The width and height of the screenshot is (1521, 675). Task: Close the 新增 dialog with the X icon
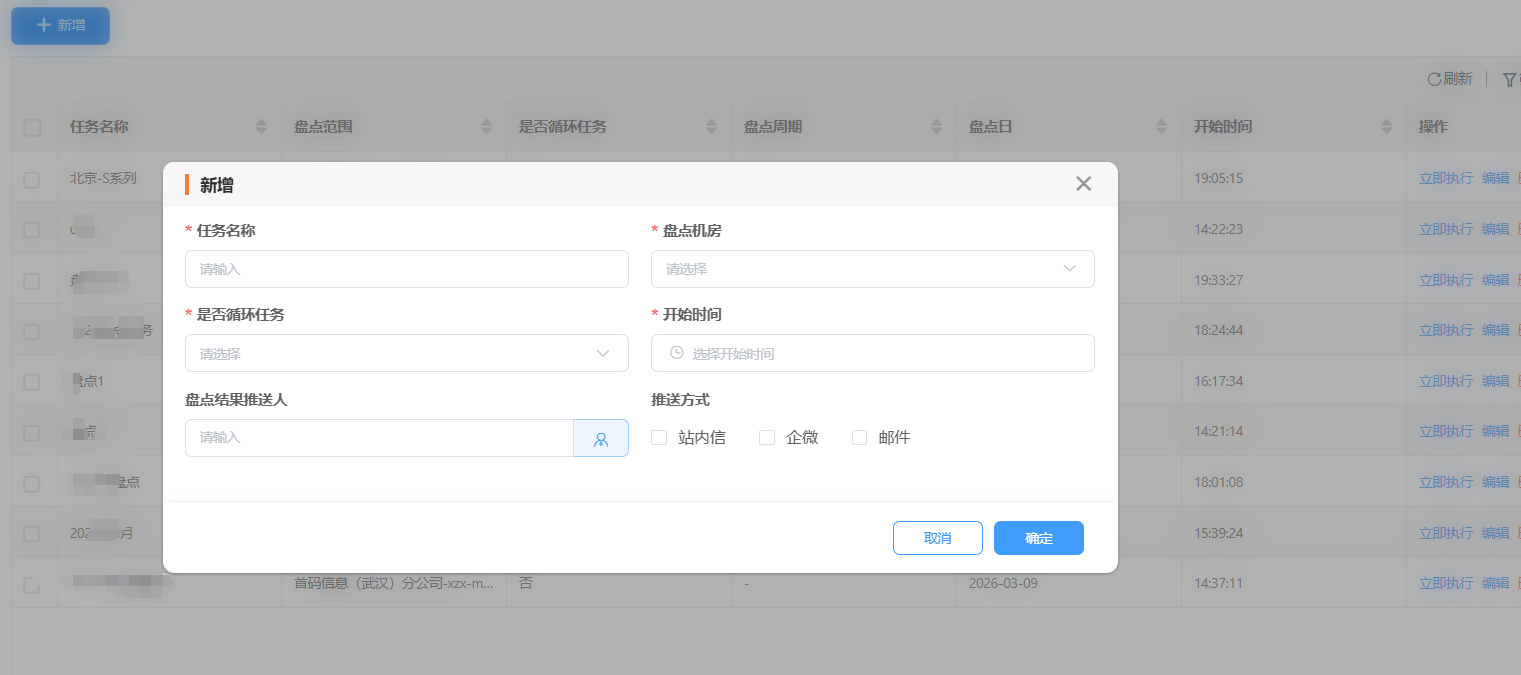1083,184
